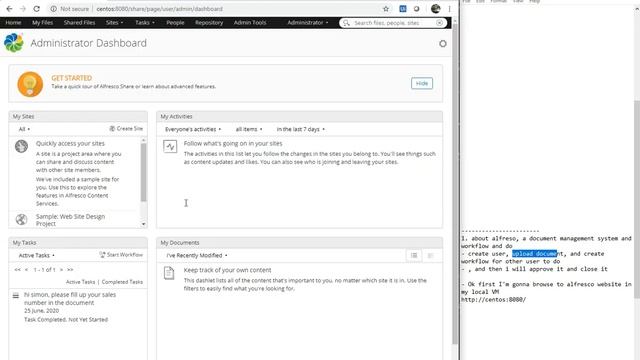Viewport: 640px width, 360px height.
Task: Open in the last 7 days dropdown
Action: tap(300, 129)
